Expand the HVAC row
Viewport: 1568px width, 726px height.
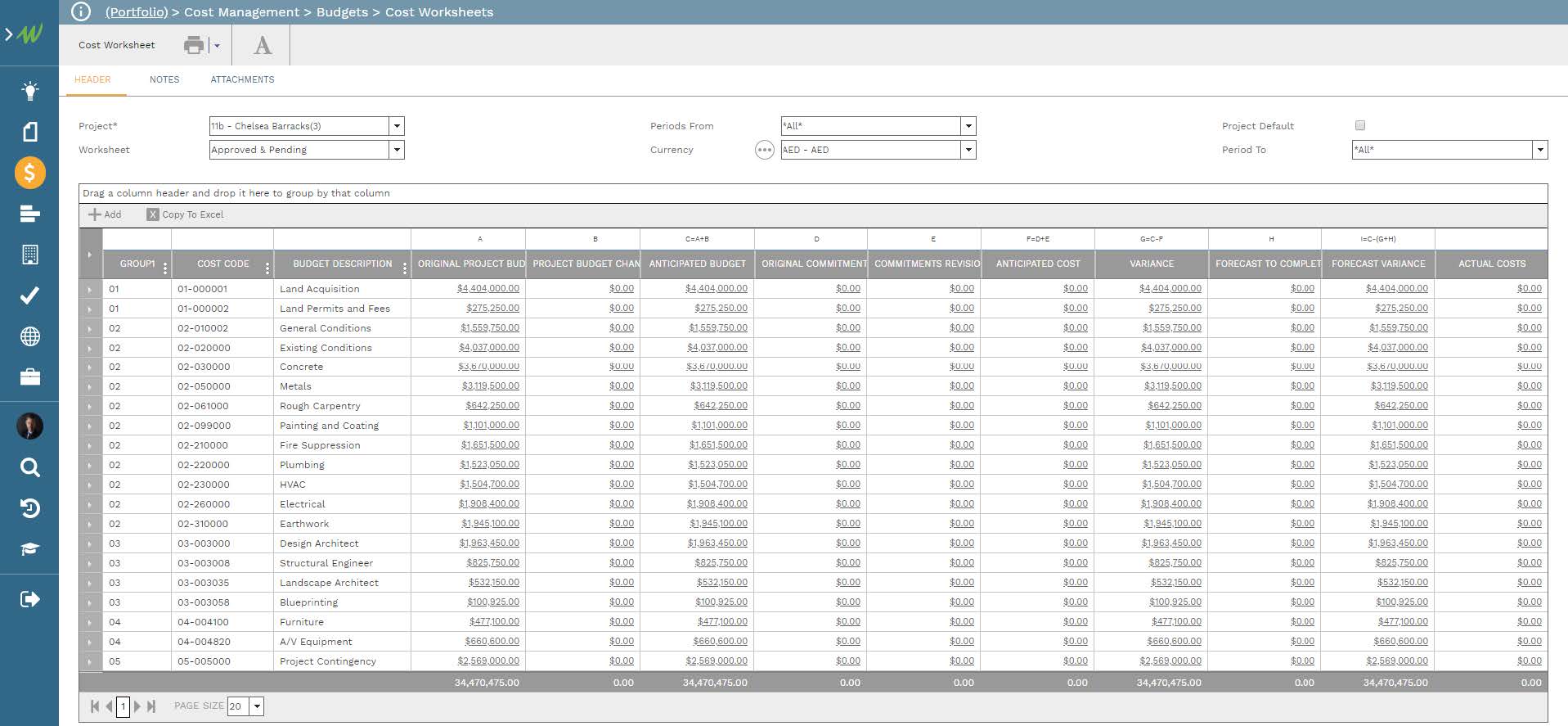[x=90, y=485]
